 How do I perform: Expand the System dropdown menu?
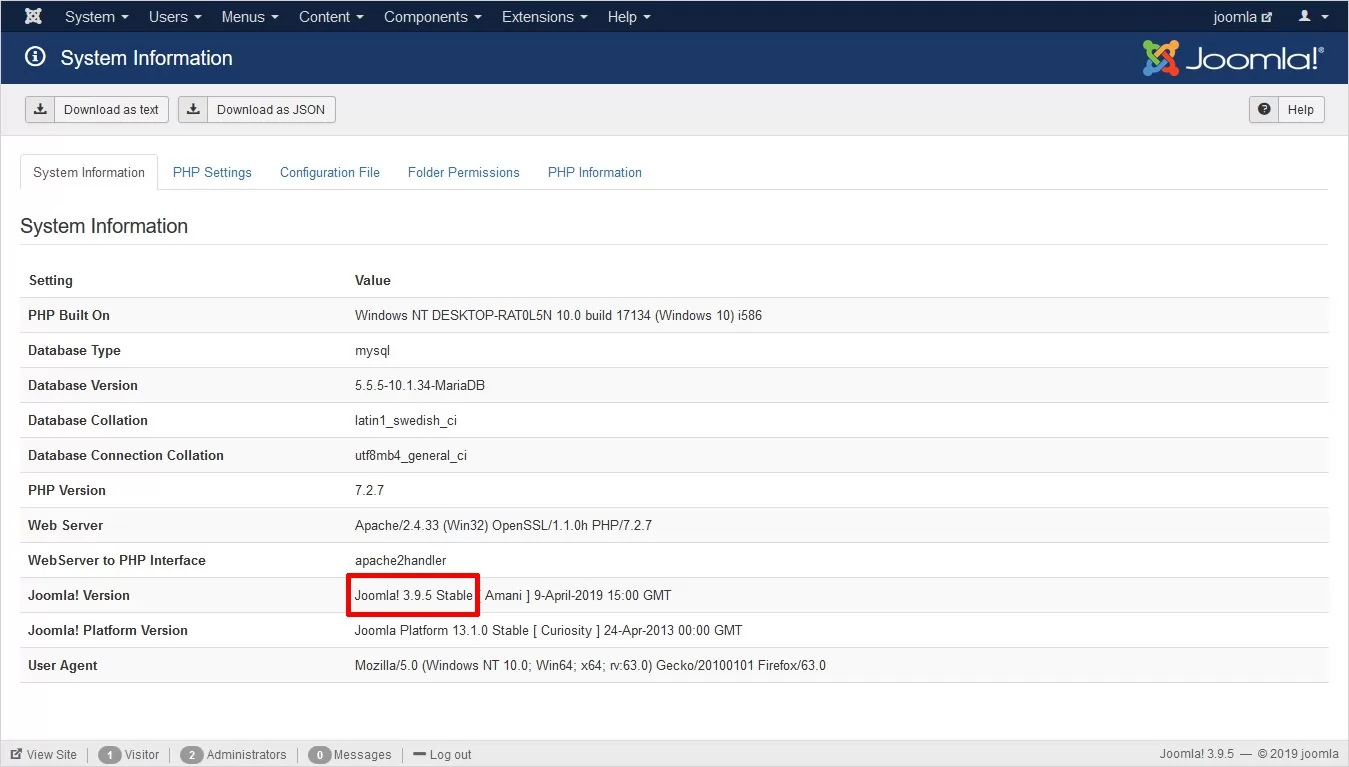[96, 16]
